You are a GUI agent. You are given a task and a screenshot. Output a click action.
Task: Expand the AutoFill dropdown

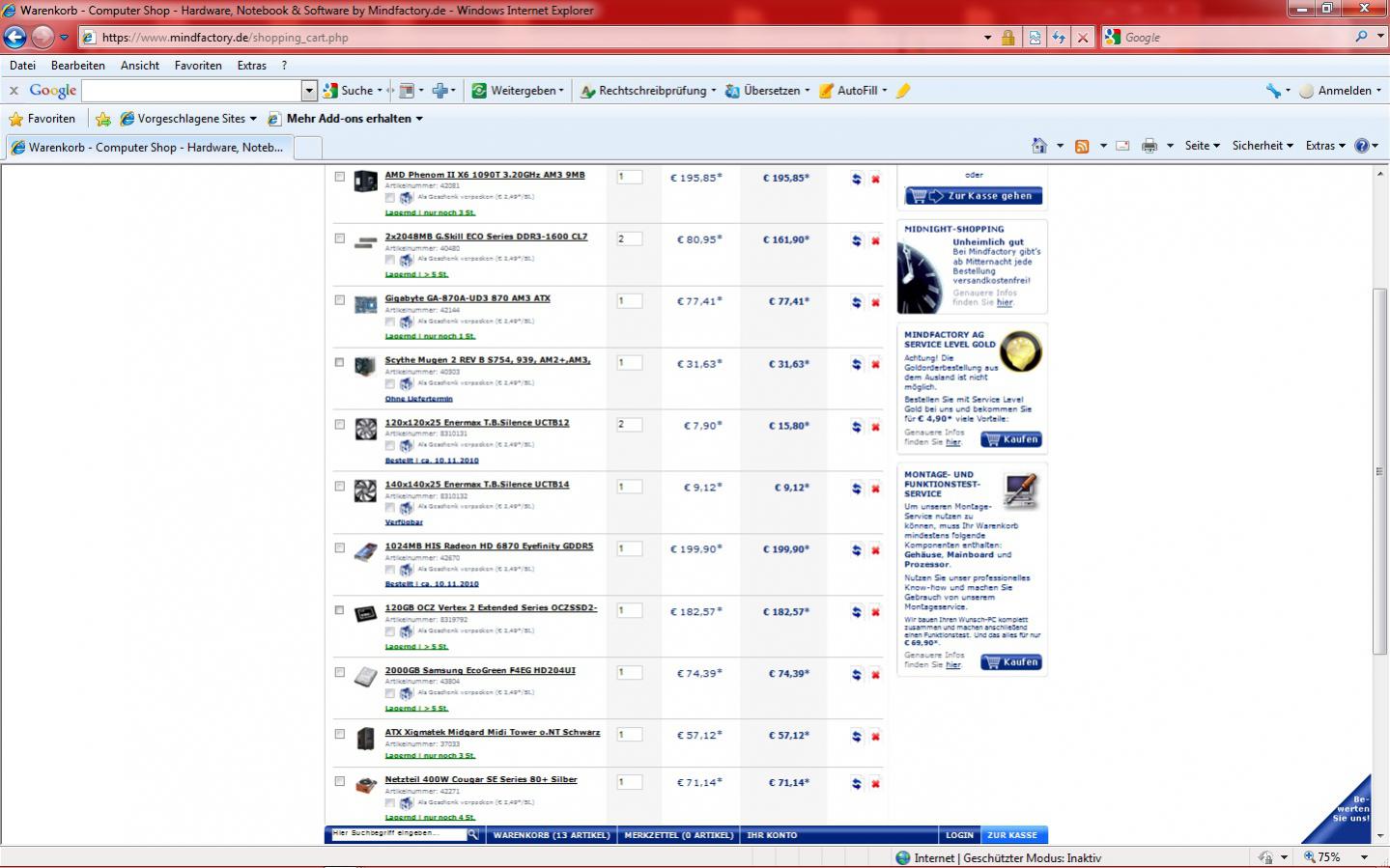click(884, 91)
